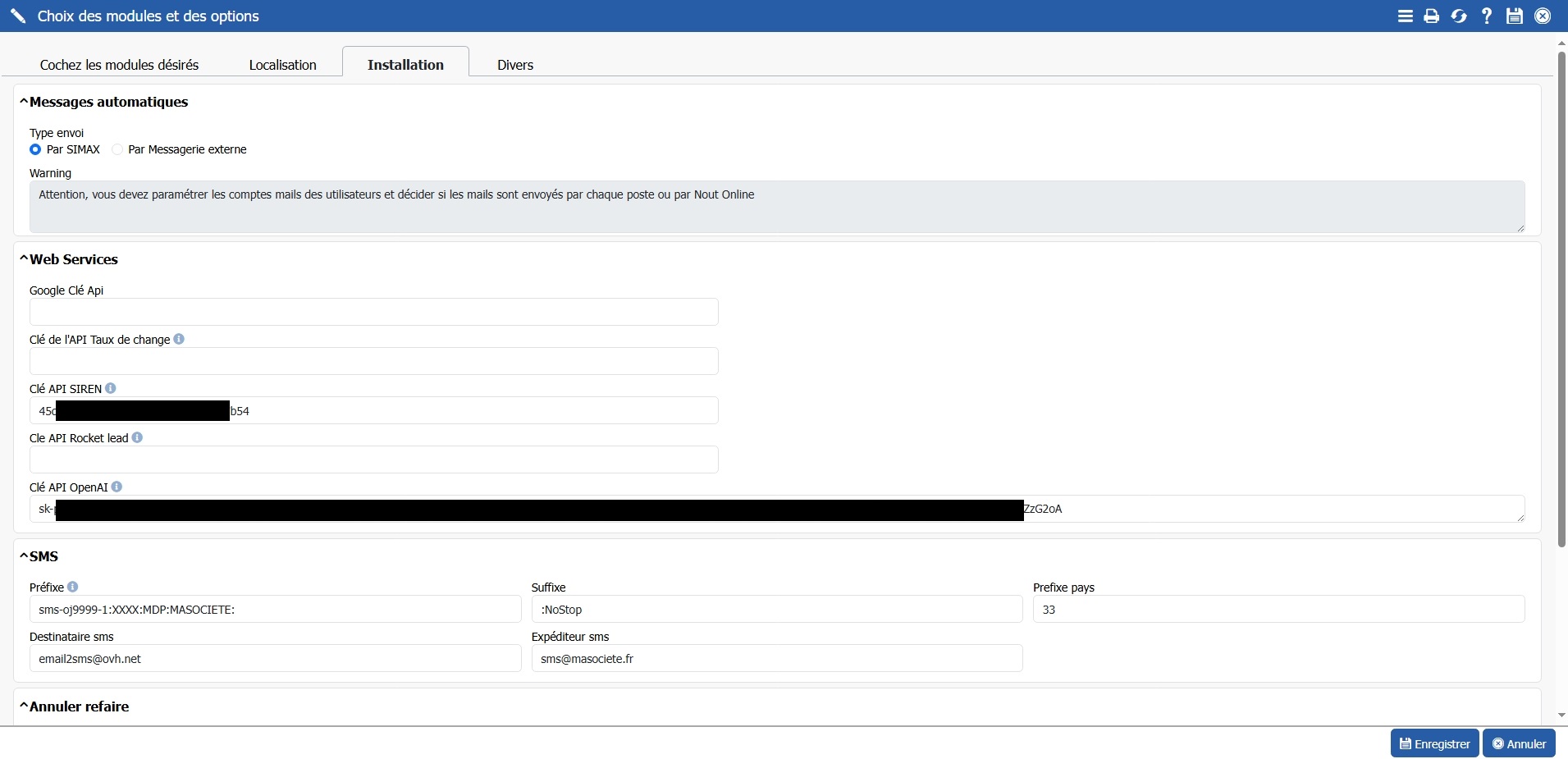Screen dimensions: 1568x759
Task: Switch to the Localisation tab
Action: tap(282, 65)
